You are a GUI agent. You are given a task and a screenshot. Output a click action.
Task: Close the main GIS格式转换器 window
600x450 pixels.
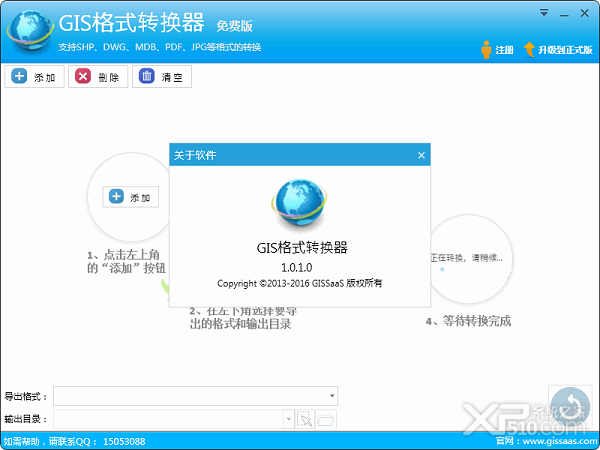584,13
